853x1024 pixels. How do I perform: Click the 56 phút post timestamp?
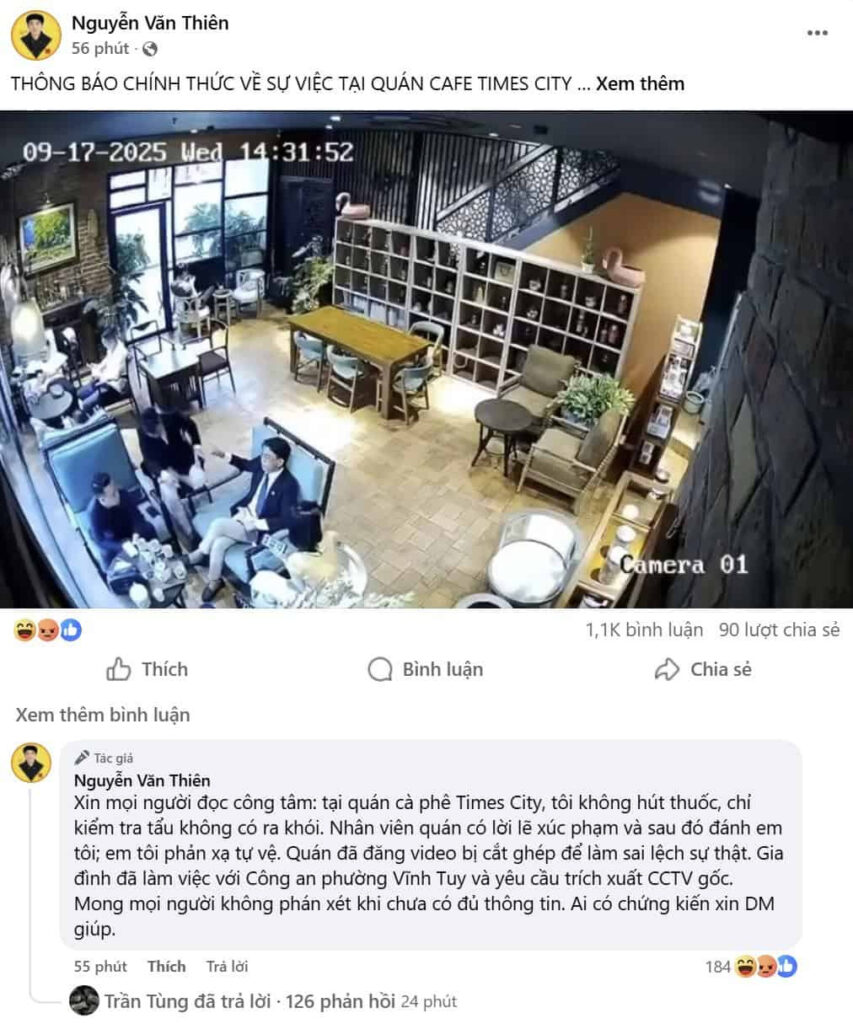point(100,48)
